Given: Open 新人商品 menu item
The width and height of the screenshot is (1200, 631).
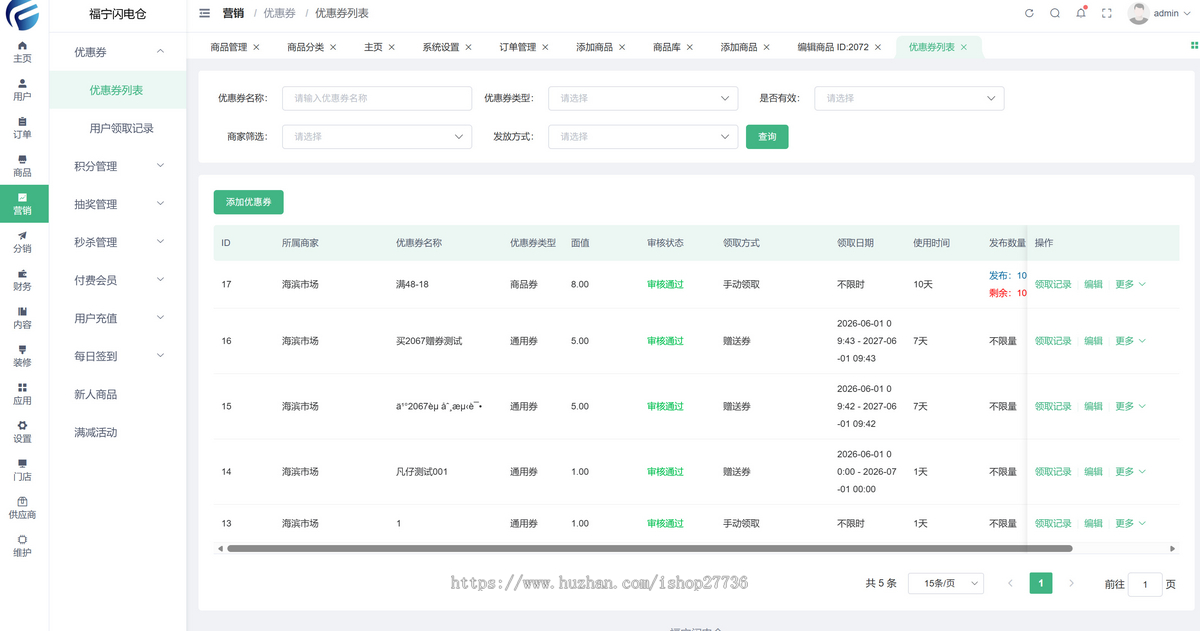Looking at the screenshot, I should 117,394.
